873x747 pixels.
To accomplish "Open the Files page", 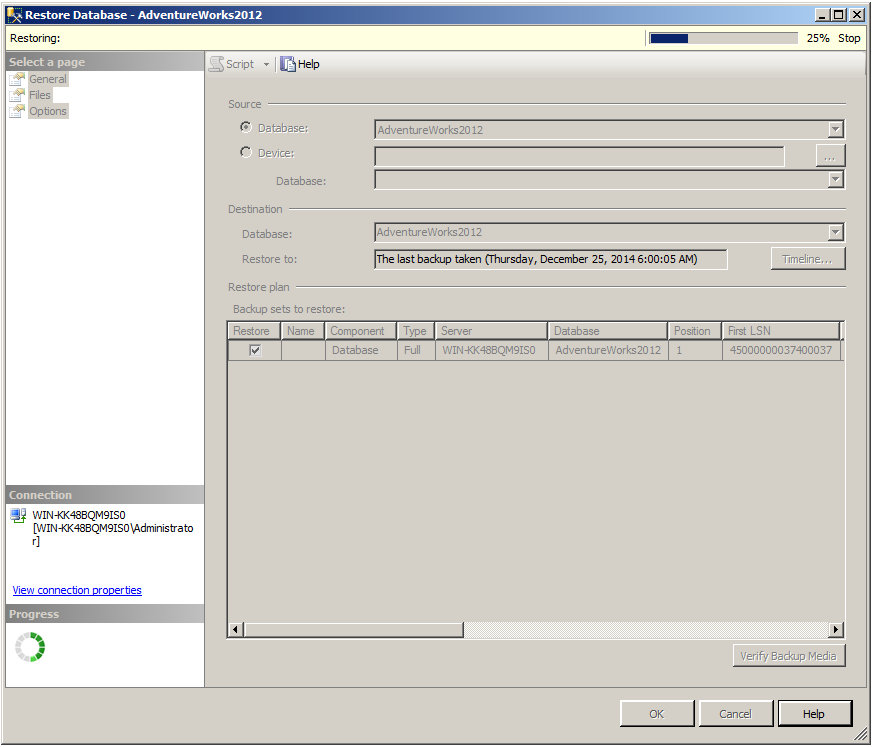I will coord(39,95).
